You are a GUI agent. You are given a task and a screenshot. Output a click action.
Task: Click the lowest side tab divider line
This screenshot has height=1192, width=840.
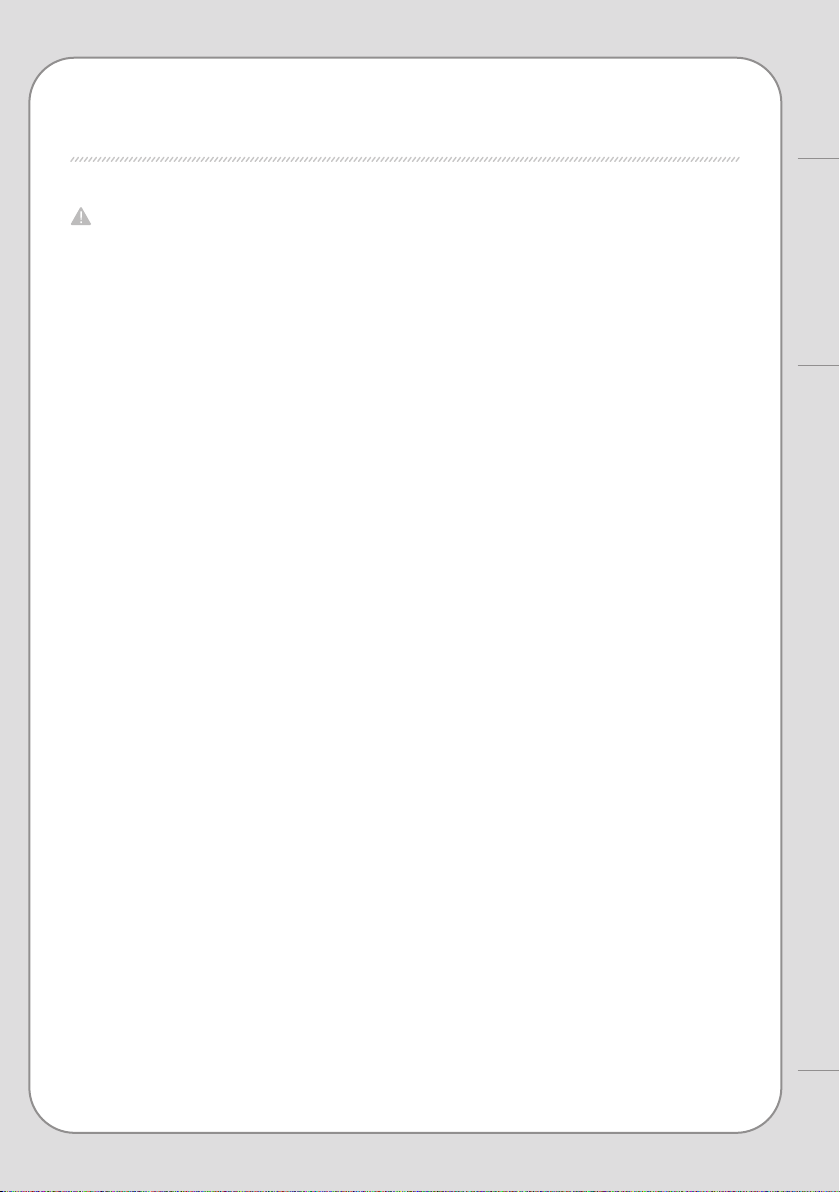[819, 1071]
